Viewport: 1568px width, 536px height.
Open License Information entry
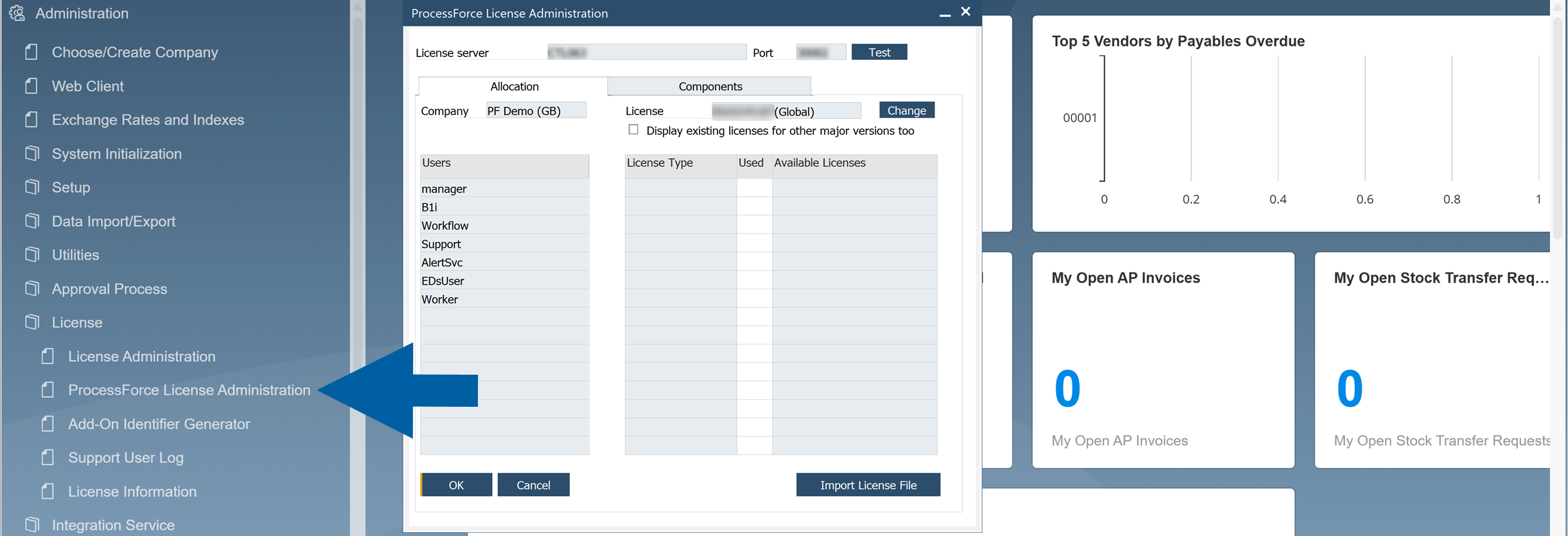pos(132,492)
